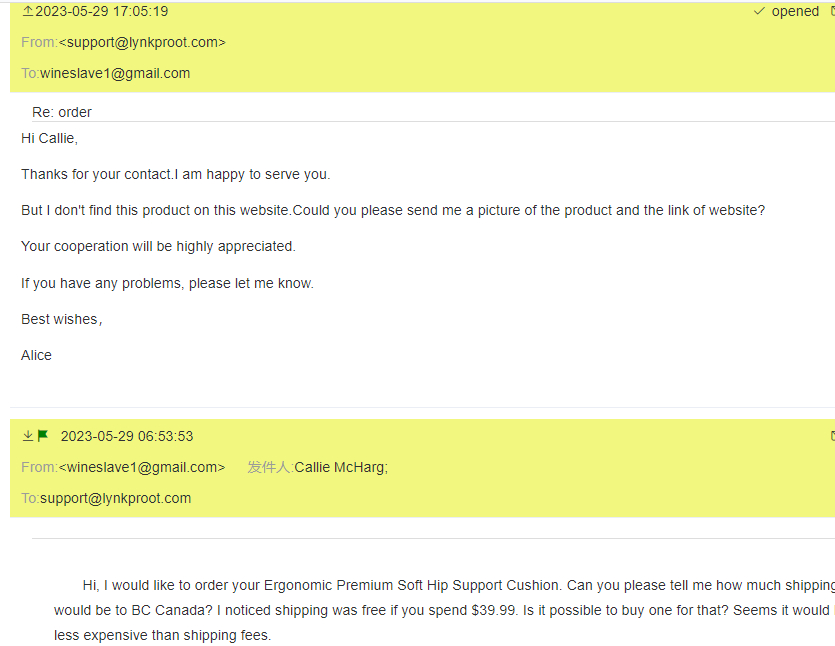Screen dimensions: 835x646
Task: Click the opened checkmark icon
Action: click(759, 11)
